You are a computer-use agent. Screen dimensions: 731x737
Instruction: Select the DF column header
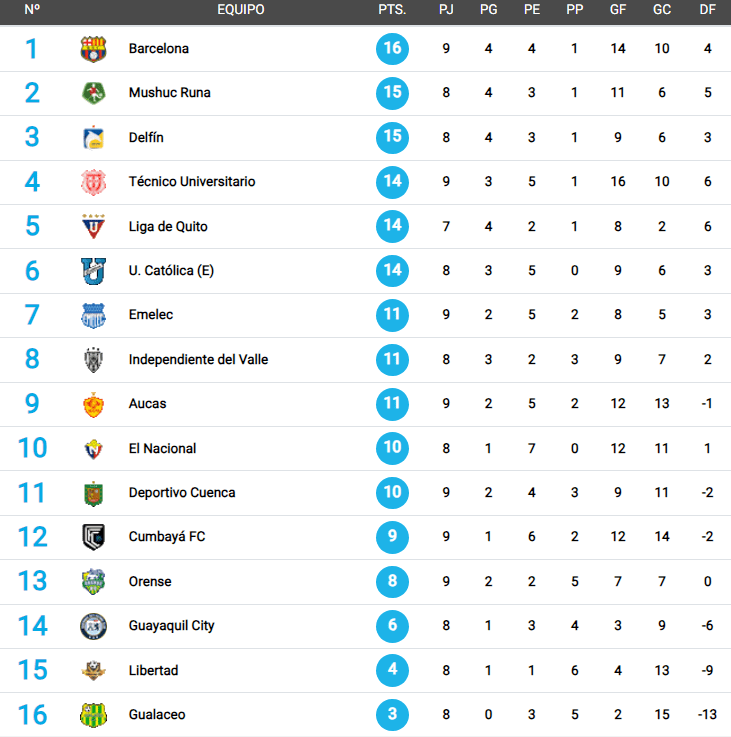pos(707,9)
